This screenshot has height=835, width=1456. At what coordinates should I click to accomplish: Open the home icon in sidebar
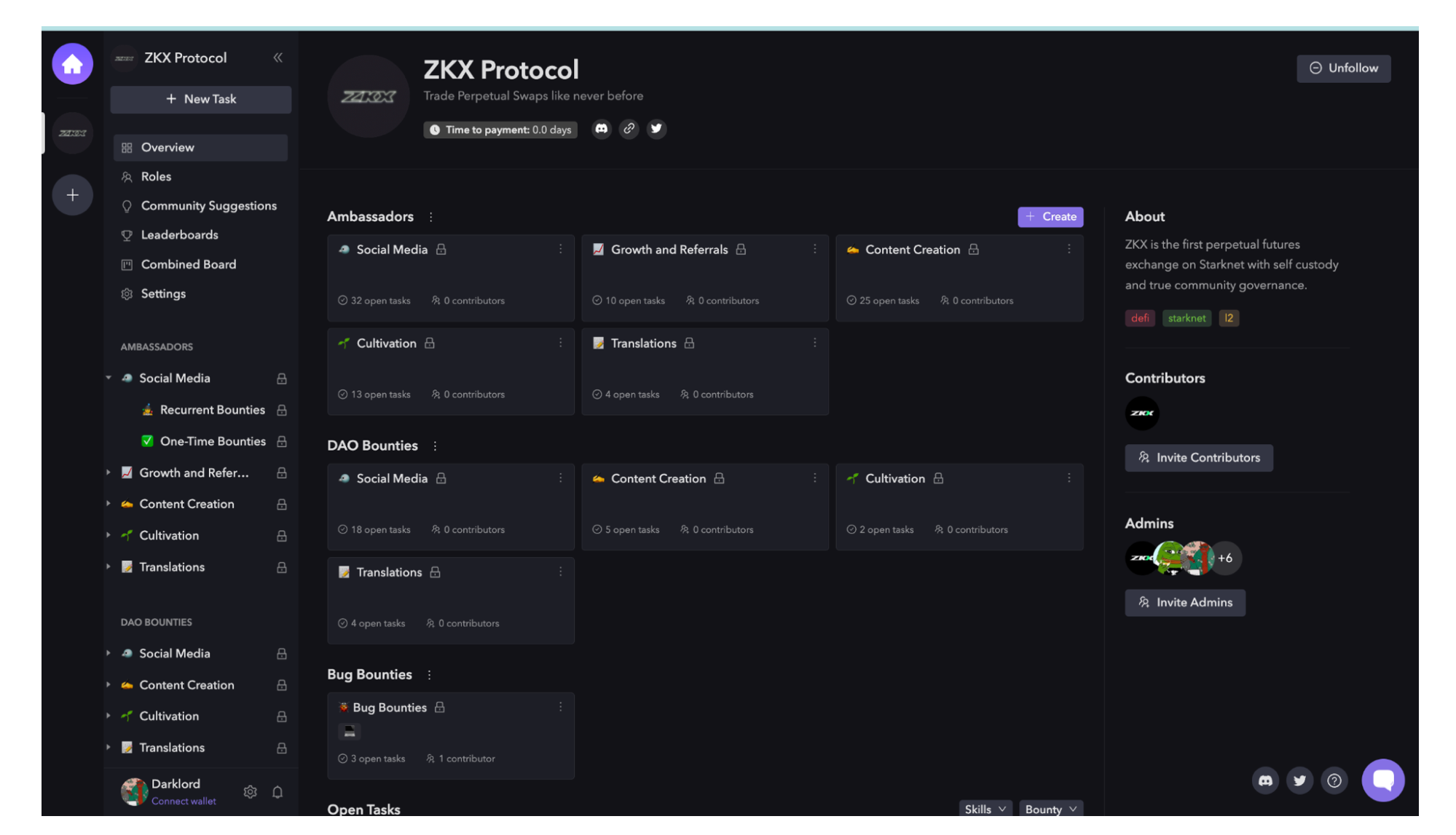(x=72, y=64)
